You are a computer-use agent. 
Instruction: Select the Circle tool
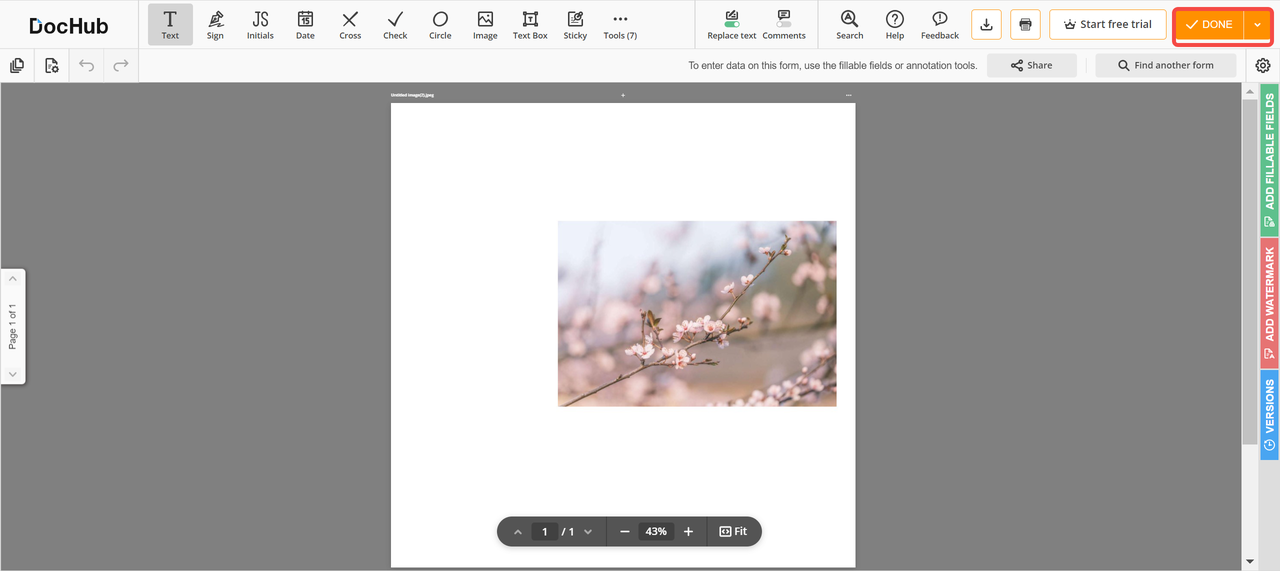440,24
